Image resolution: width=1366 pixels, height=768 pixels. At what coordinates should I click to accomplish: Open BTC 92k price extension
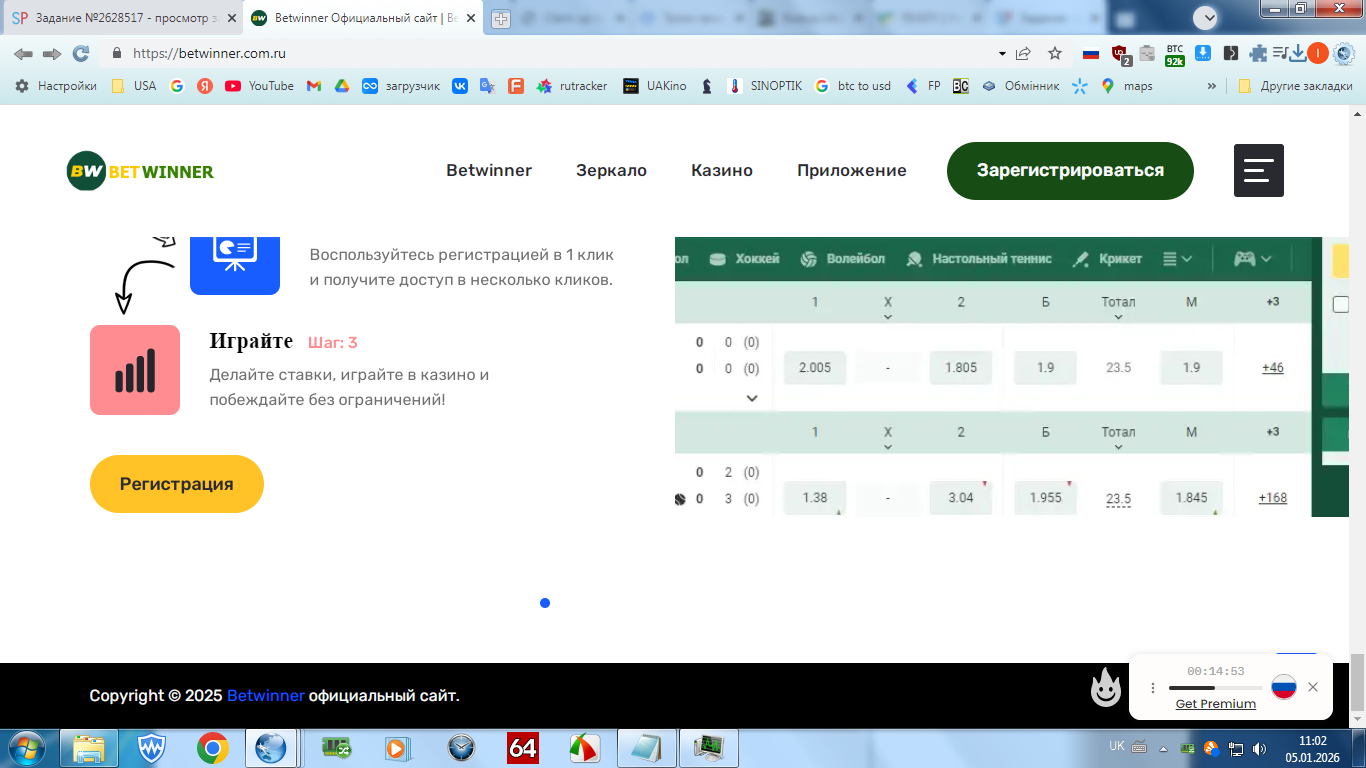1175,54
